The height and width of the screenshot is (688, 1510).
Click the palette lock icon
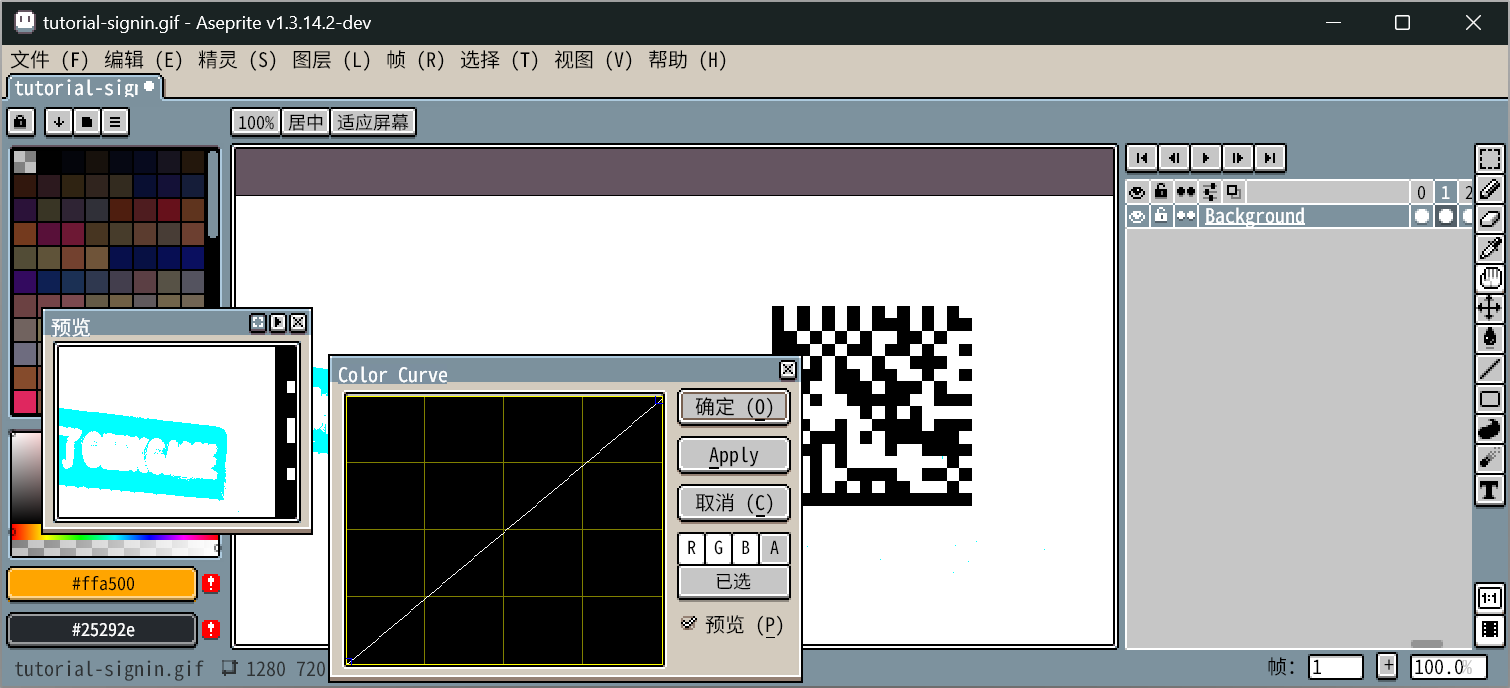coord(21,122)
